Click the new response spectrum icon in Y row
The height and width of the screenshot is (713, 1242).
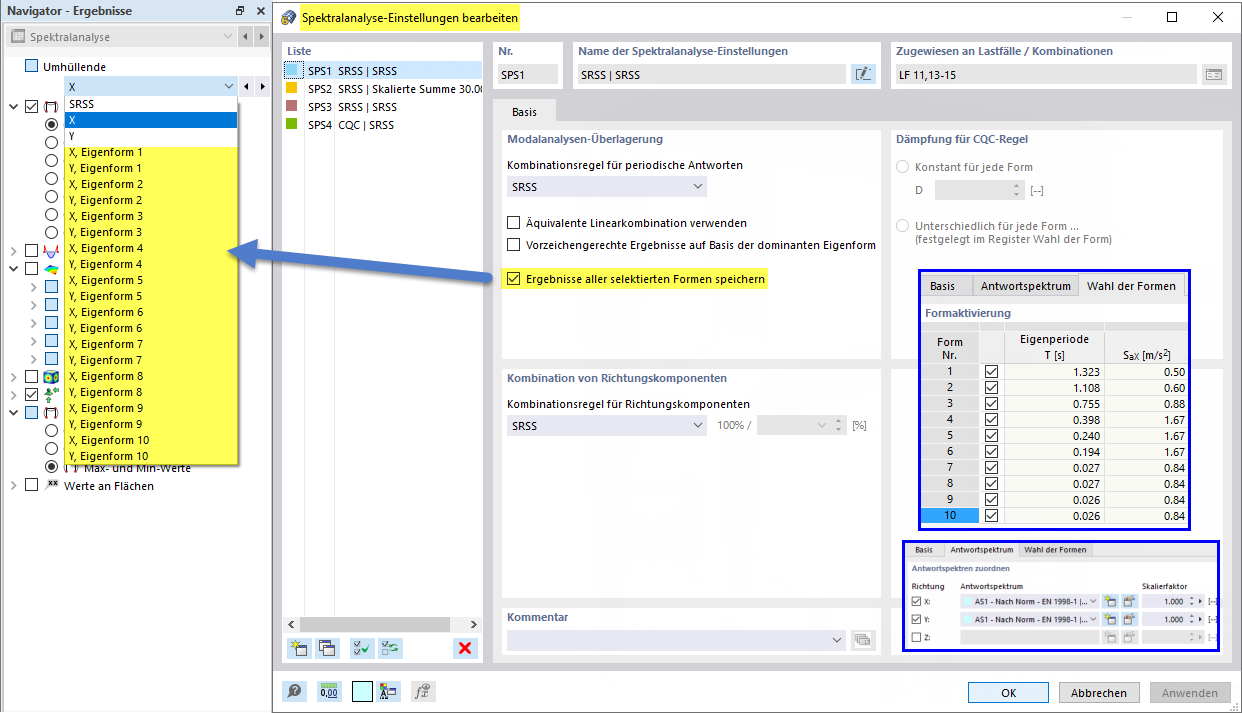(x=1110, y=619)
